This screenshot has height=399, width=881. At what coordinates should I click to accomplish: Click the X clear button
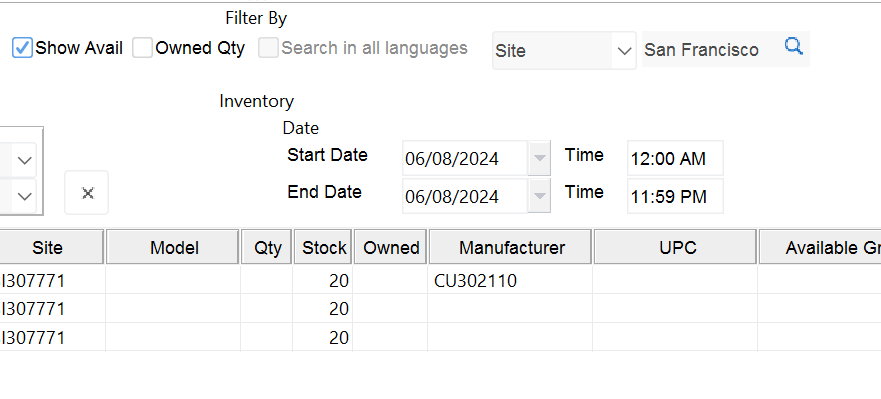(x=87, y=193)
